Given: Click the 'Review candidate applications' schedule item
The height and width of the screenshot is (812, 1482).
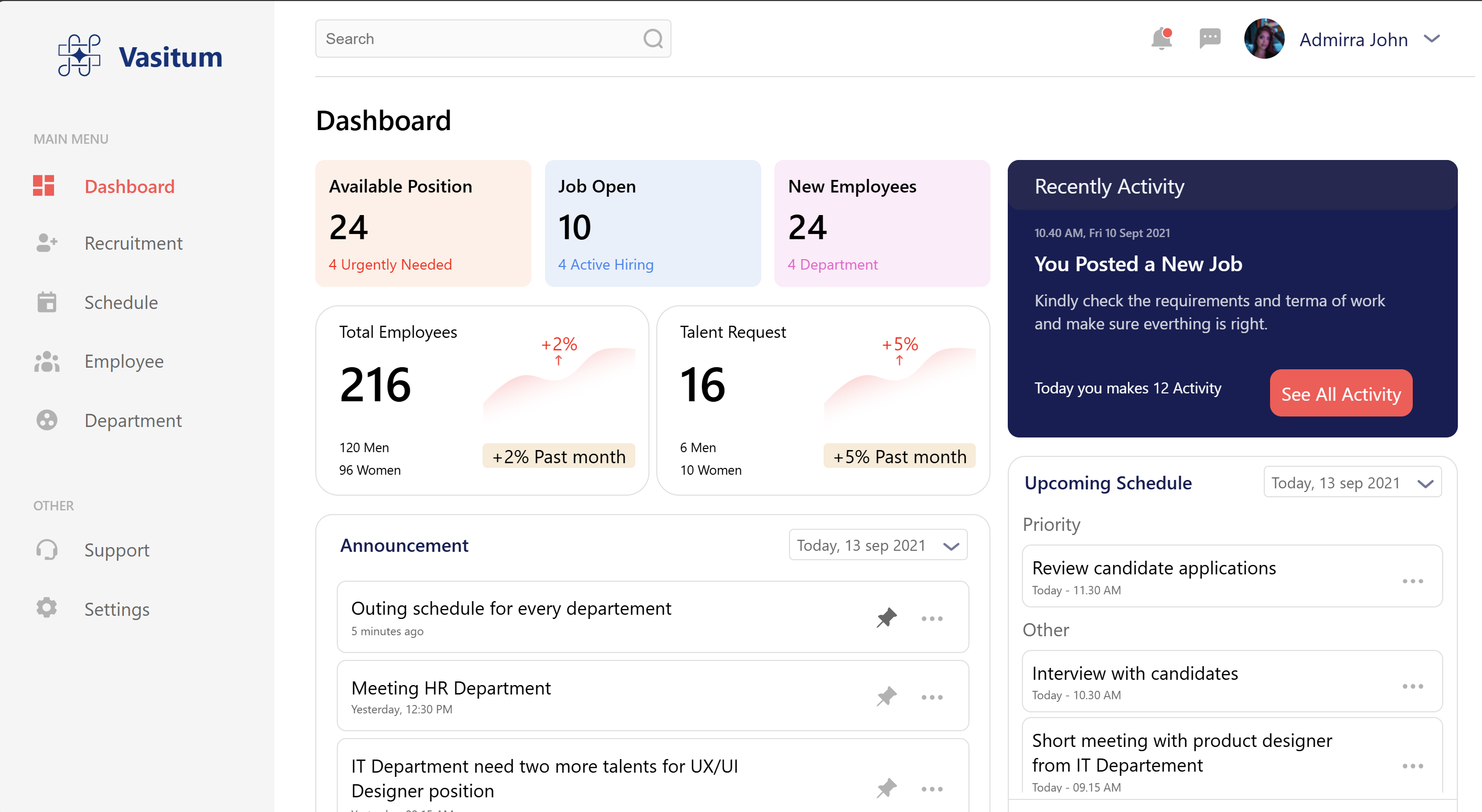Looking at the screenshot, I should pyautogui.click(x=1232, y=575).
